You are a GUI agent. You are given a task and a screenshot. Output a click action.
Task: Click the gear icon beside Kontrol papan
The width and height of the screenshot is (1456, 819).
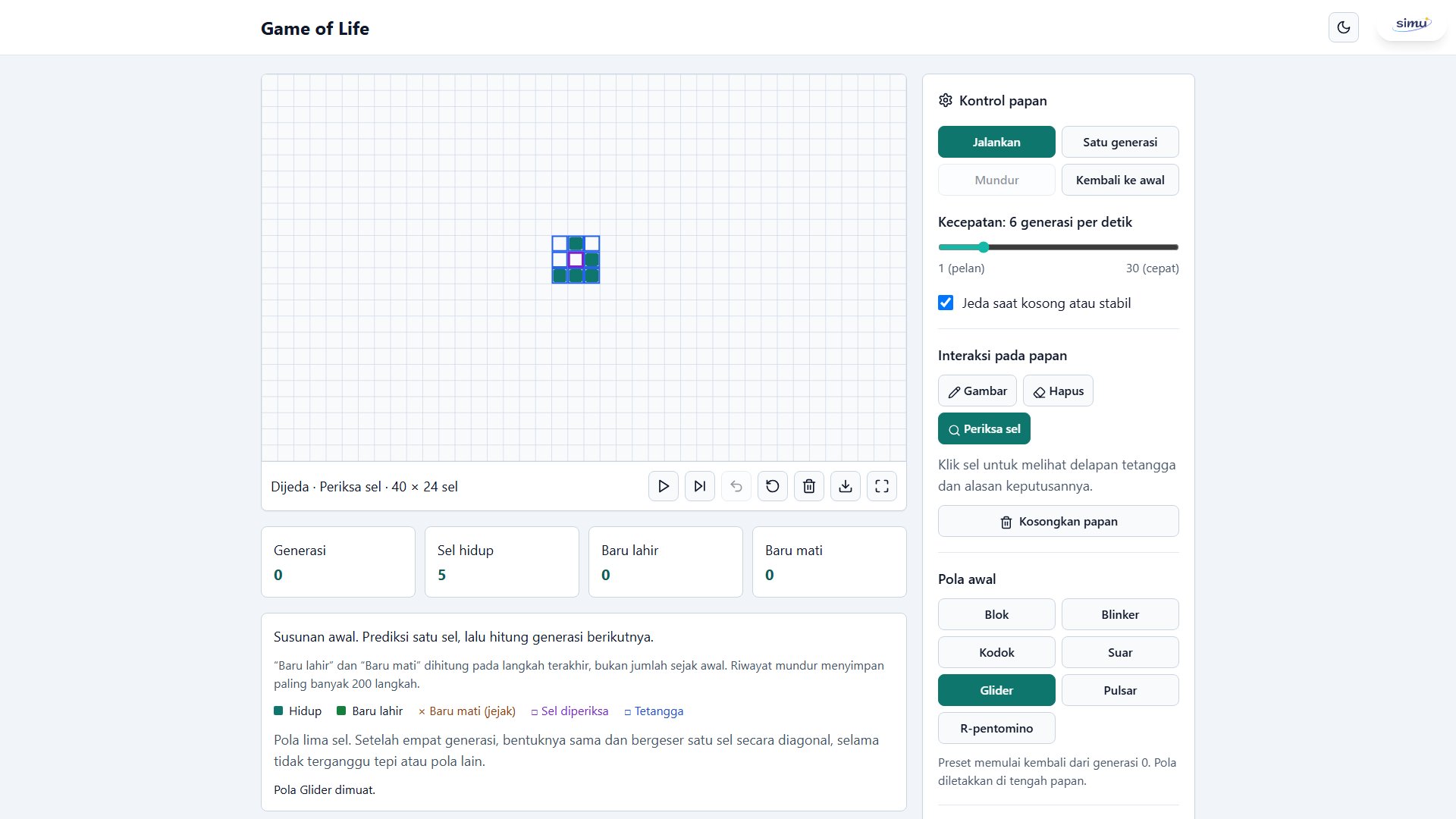946,100
